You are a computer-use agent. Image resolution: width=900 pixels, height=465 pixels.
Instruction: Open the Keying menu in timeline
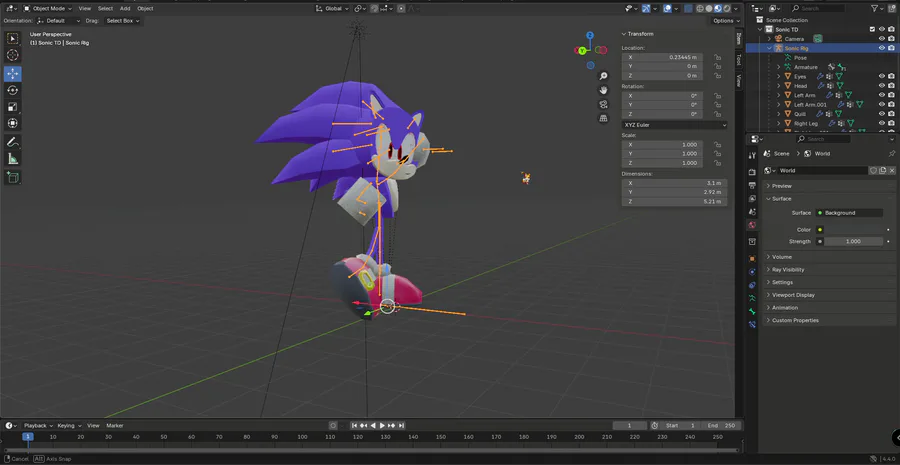(68, 425)
